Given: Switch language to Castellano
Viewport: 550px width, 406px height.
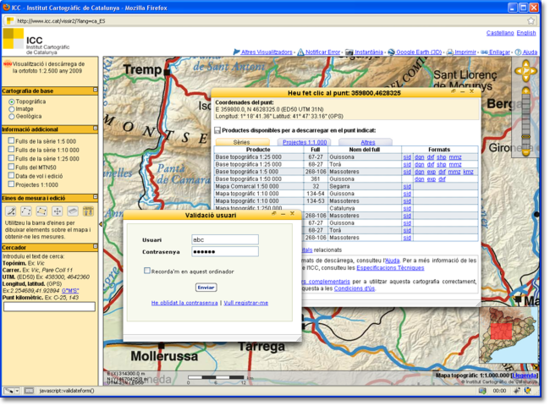Looking at the screenshot, I should pos(500,33).
